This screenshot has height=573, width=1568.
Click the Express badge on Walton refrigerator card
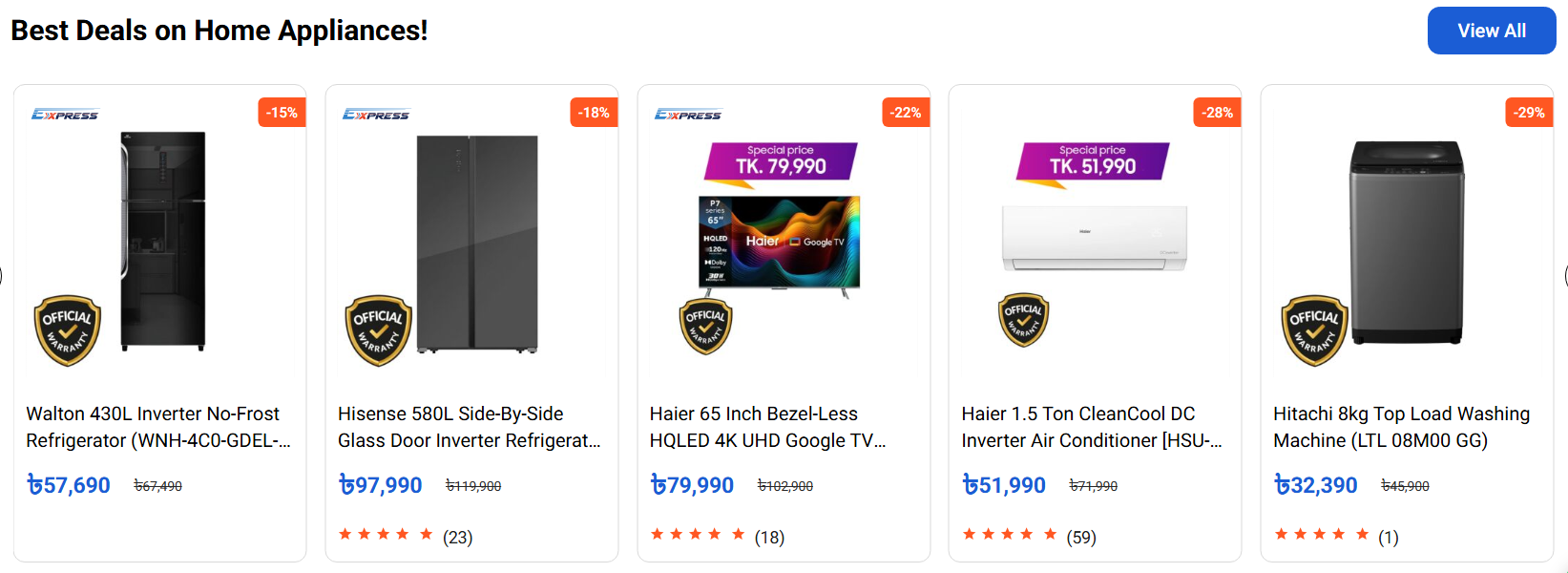[x=65, y=113]
